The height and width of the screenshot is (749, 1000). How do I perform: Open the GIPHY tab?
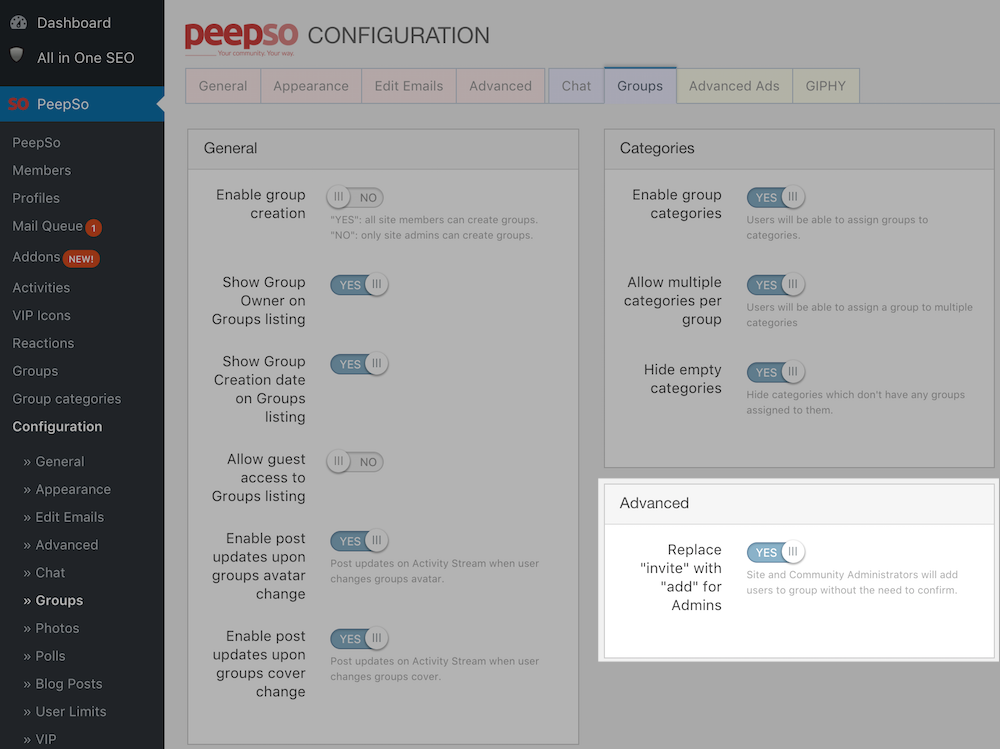coord(826,86)
